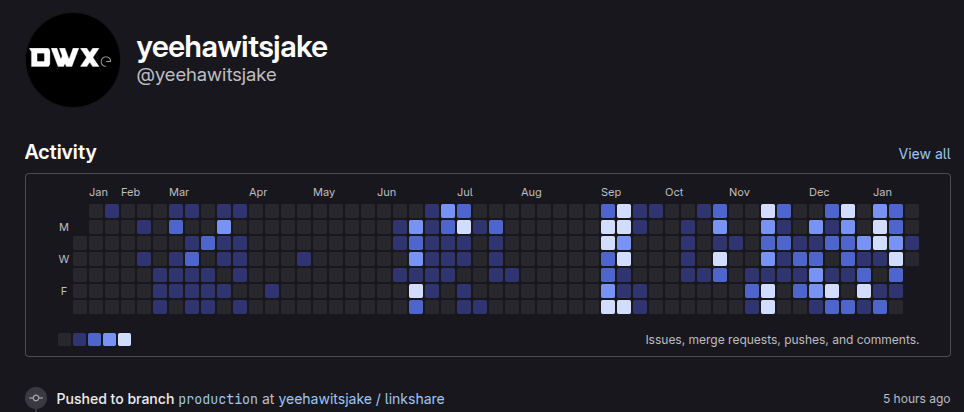This screenshot has height=412, width=964.
Task: Click the middle swatch in the activity legend
Action: pos(95,340)
